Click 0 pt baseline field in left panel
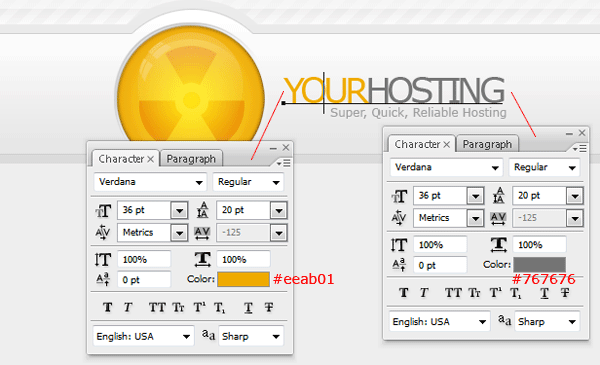This screenshot has width=600, height=365. tap(144, 280)
